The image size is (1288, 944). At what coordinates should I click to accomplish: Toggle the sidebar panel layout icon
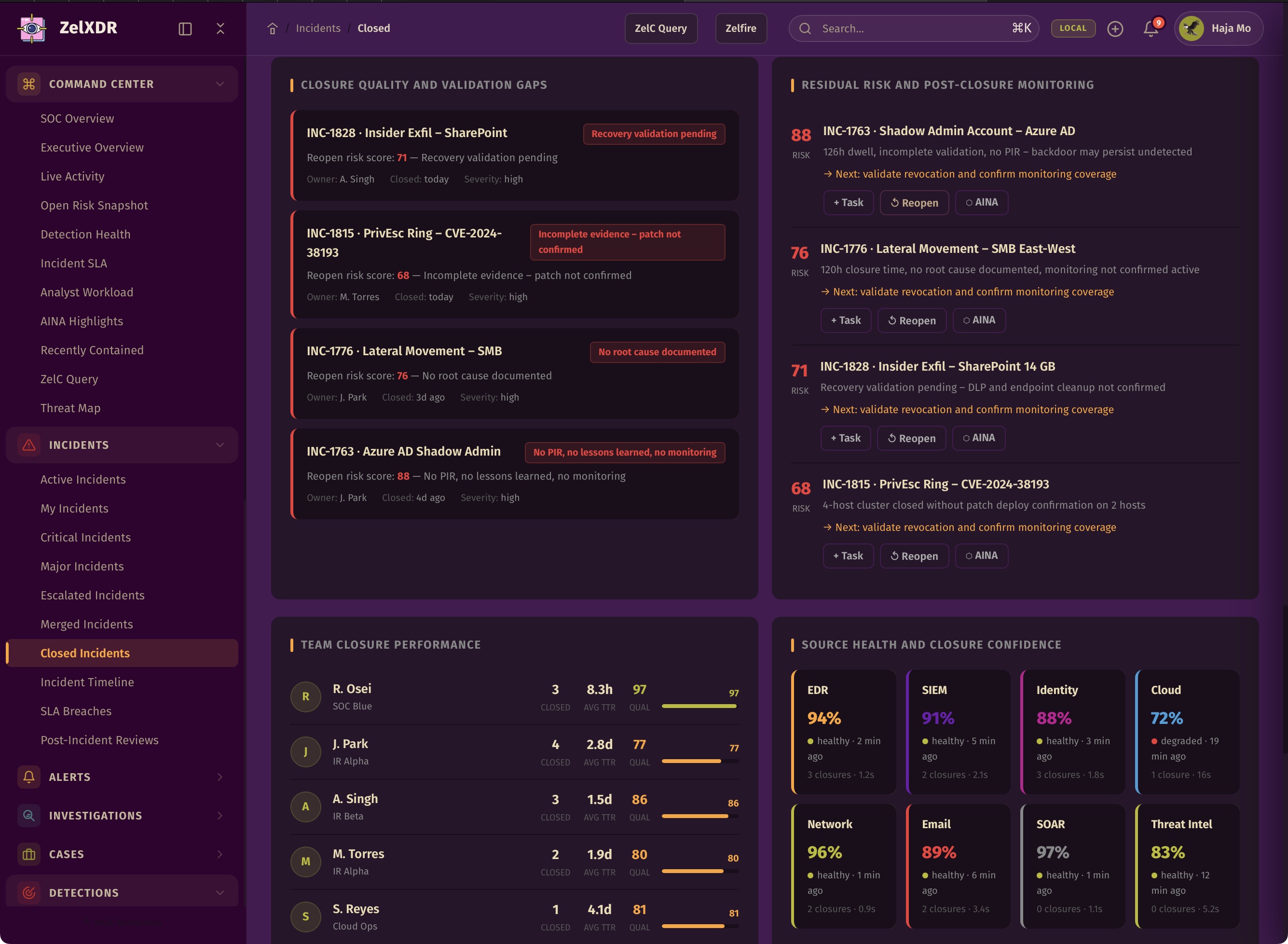(185, 28)
